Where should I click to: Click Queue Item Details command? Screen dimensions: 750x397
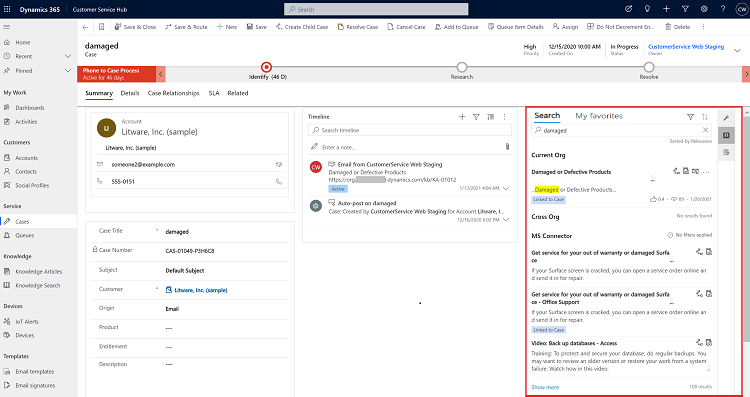(516, 27)
